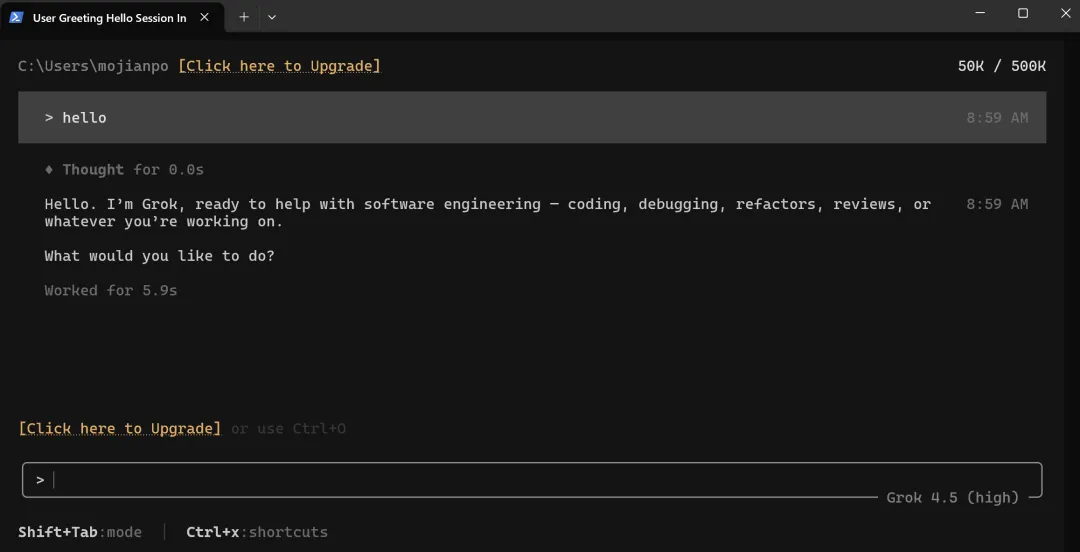
Task: Open a new terminal tab with plus
Action: point(244,17)
